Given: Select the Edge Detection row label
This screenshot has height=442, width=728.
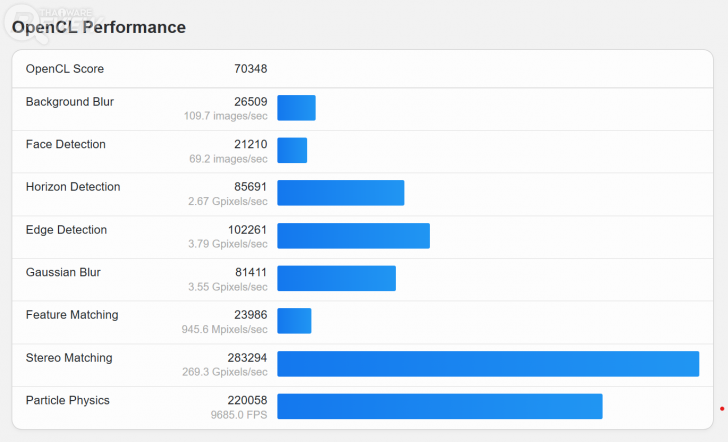Looking at the screenshot, I should (x=66, y=230).
